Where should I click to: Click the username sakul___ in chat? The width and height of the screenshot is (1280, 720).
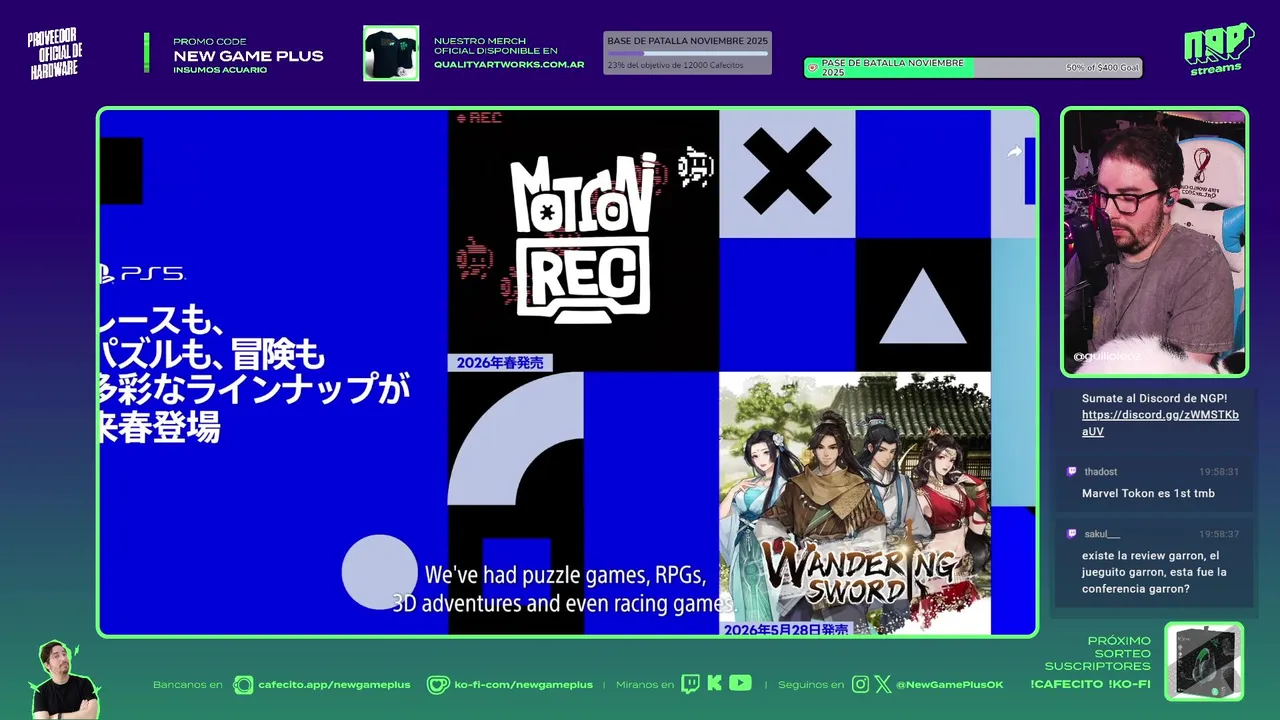click(1102, 534)
